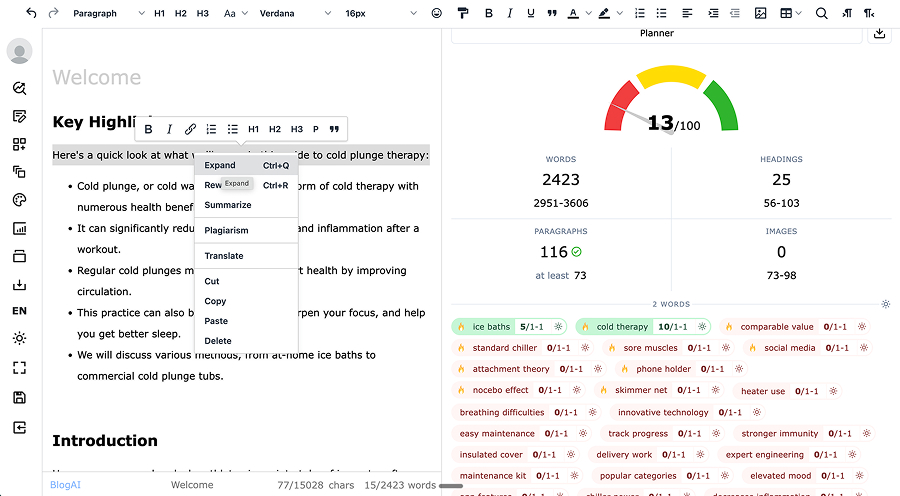This screenshot has width=900, height=496.
Task: Switch language with the EN button
Action: click(20, 311)
